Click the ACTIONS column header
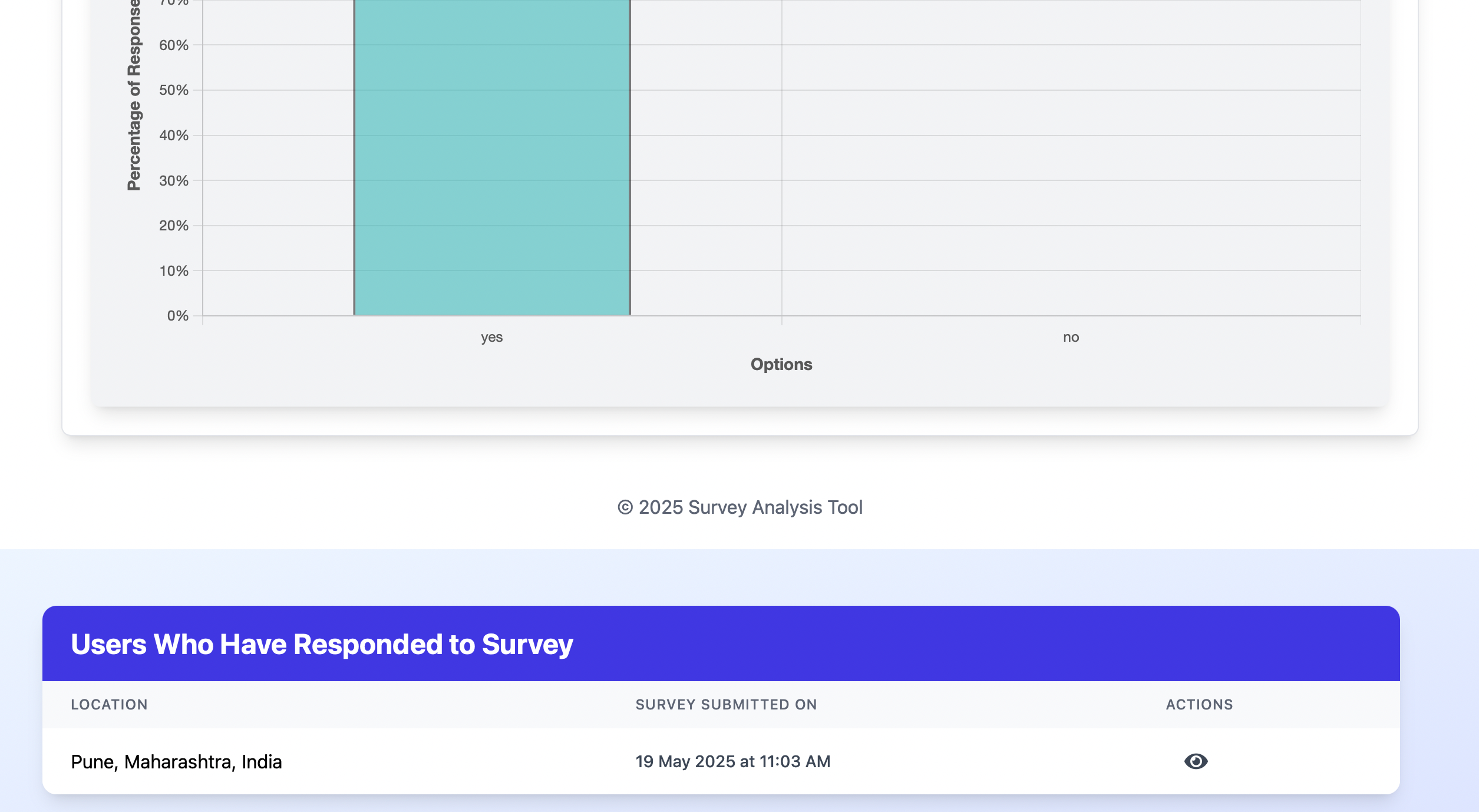This screenshot has width=1479, height=812. click(1199, 705)
